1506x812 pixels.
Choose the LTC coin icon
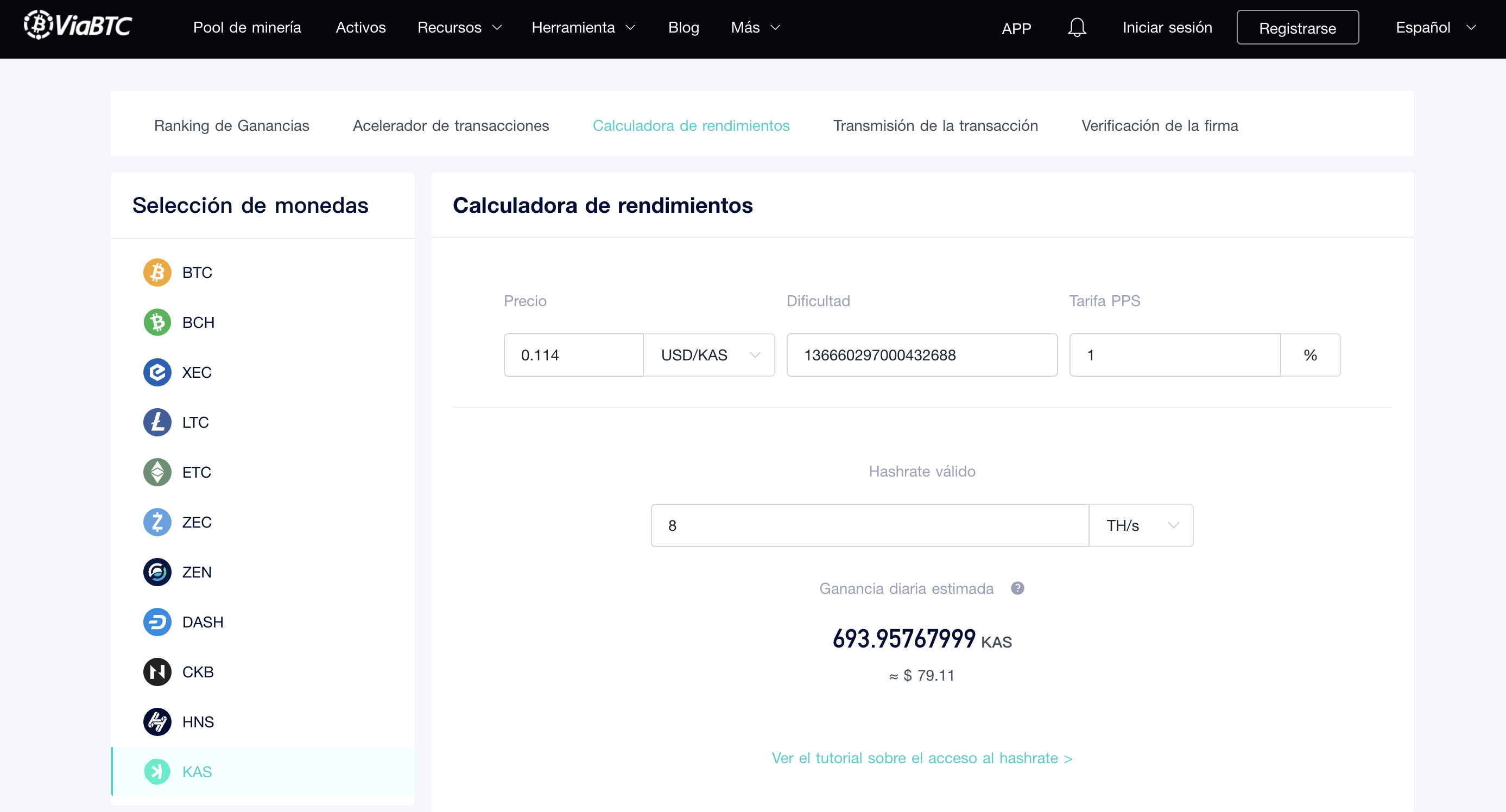(157, 422)
